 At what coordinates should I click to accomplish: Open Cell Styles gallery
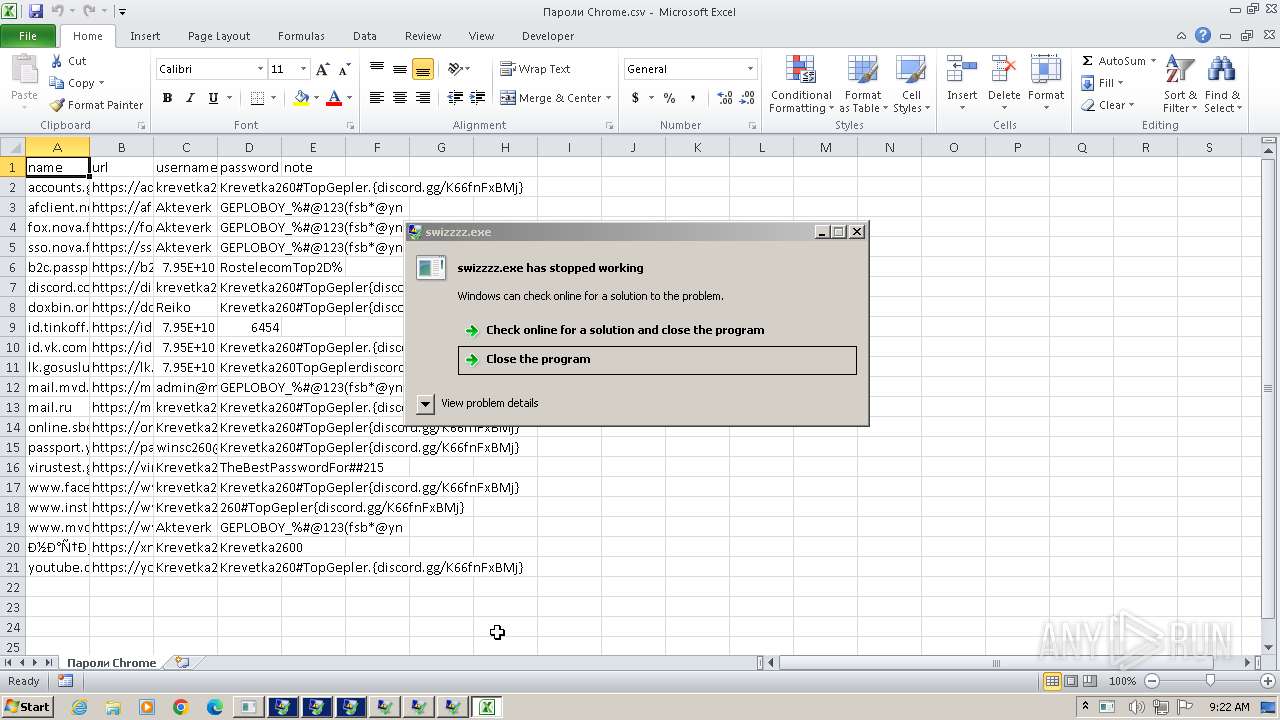[911, 85]
